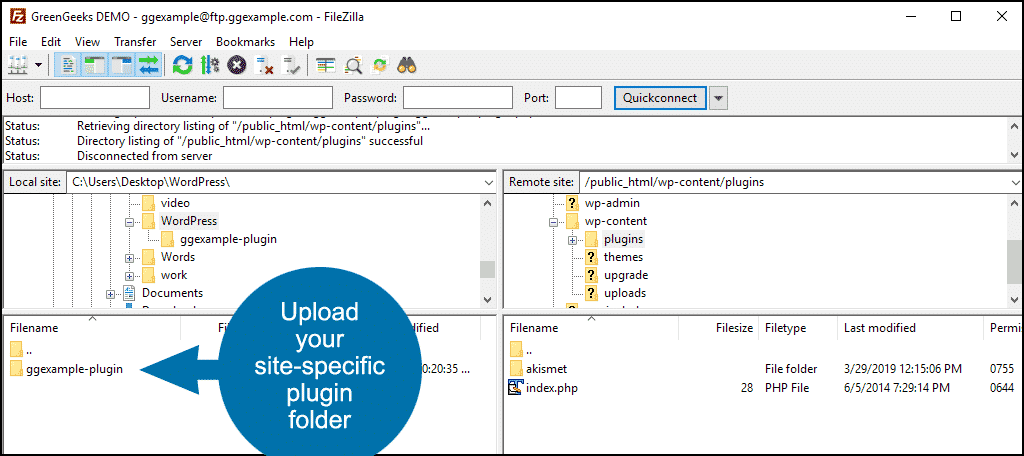This screenshot has height=456, width=1024.
Task: Open the Transfer menu
Action: tap(135, 42)
